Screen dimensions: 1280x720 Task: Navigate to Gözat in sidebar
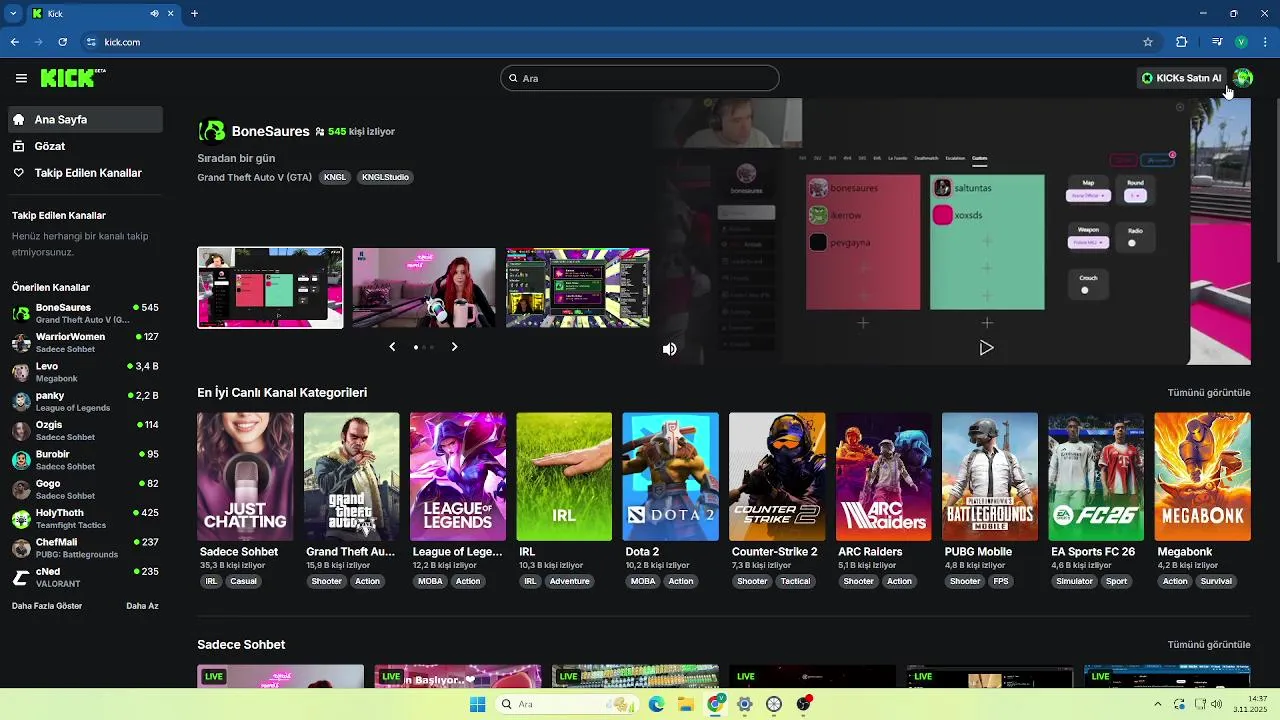coord(85,146)
